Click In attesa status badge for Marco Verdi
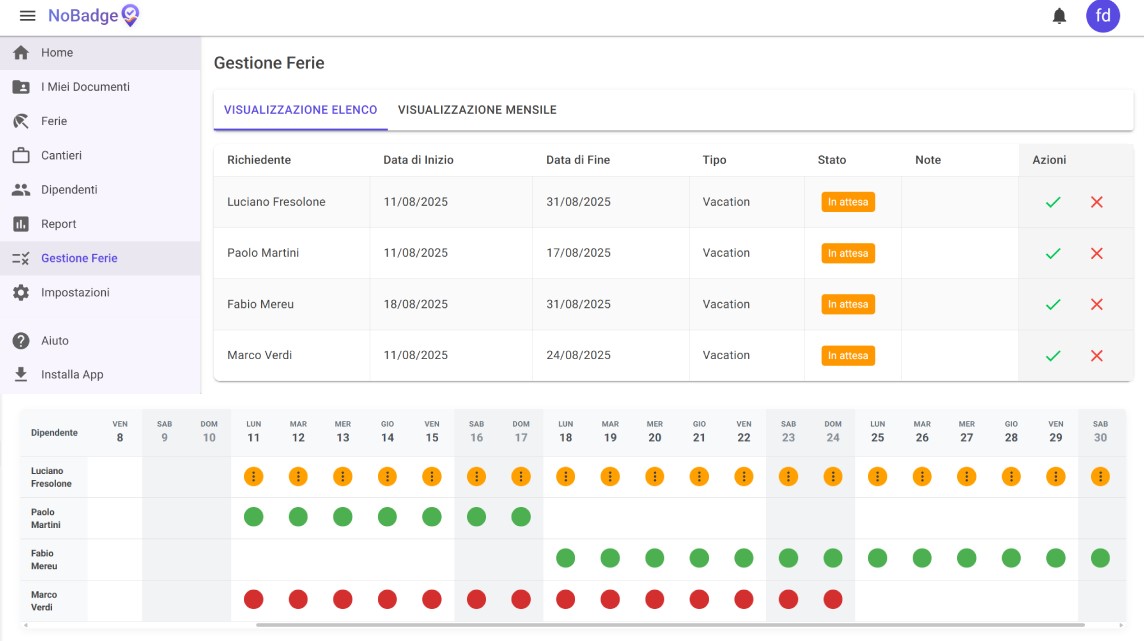1144x641 pixels. (x=847, y=356)
